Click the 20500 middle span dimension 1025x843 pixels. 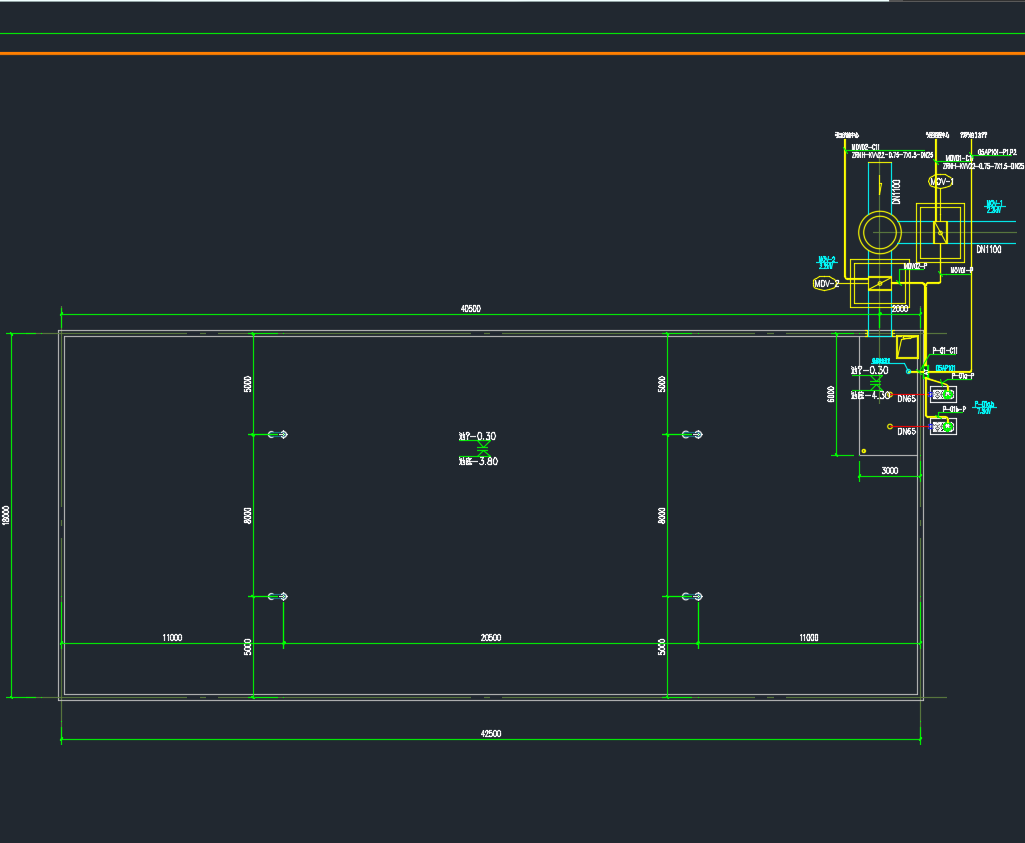point(491,637)
